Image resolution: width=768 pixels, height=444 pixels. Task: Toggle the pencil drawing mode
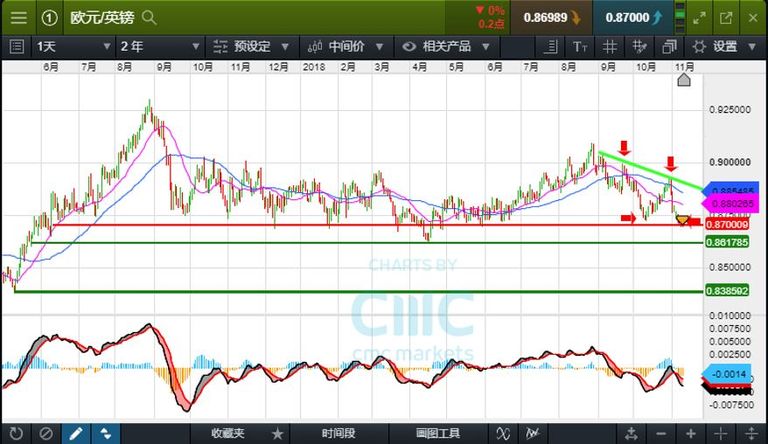(76, 433)
